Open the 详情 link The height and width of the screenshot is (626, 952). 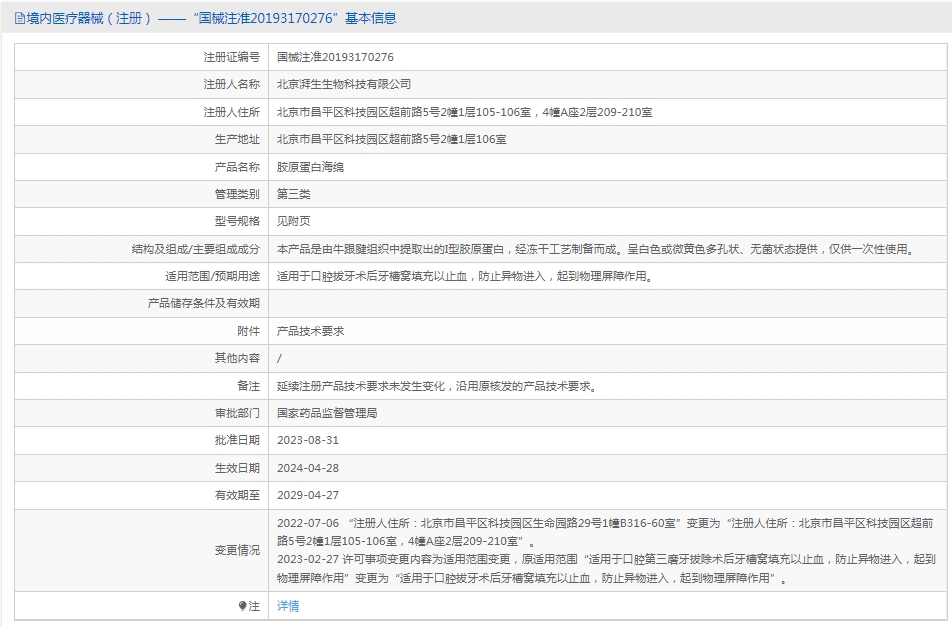pos(288,606)
